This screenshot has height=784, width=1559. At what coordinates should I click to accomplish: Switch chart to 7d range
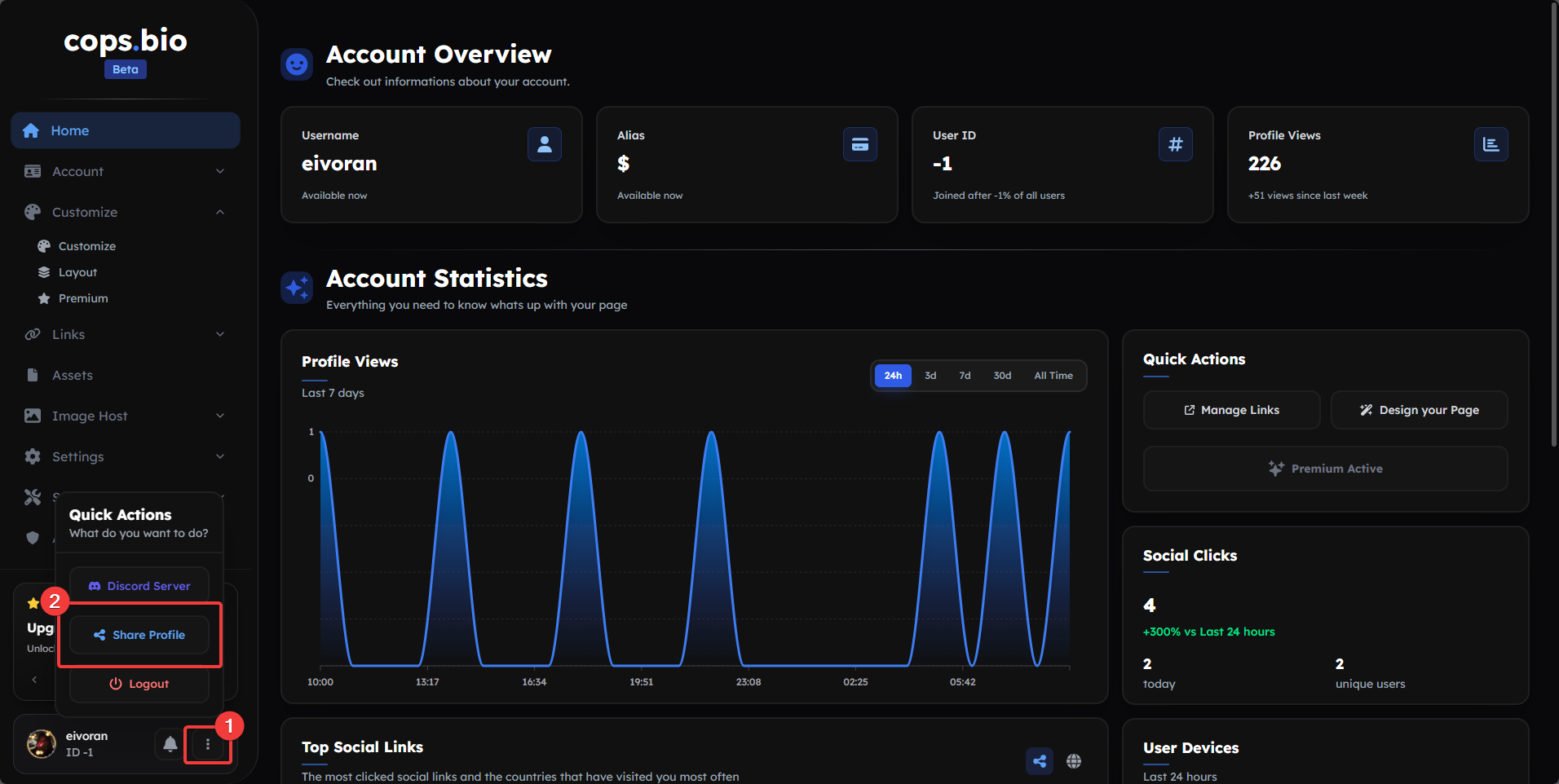coord(965,376)
